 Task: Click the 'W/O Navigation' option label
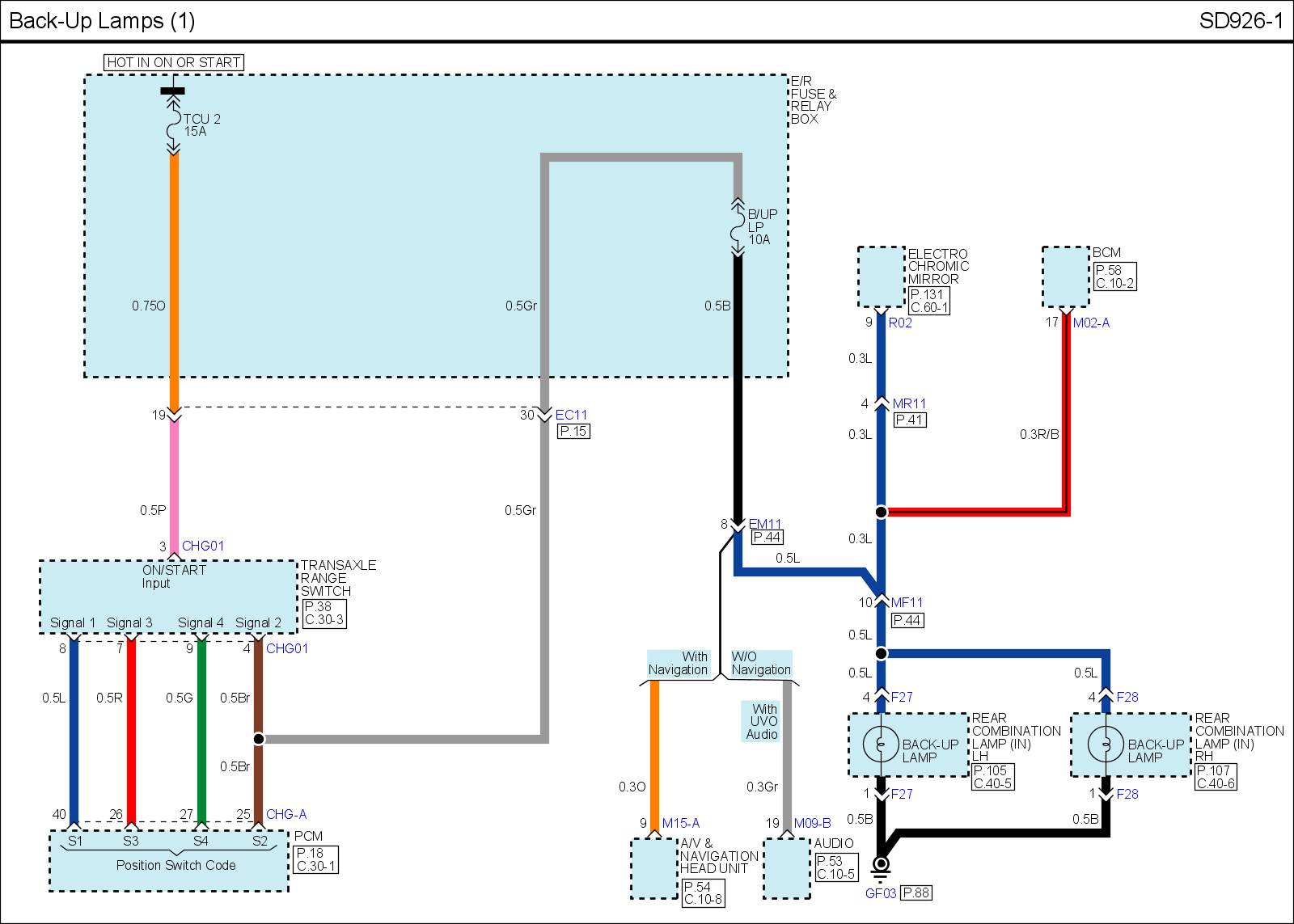761,663
